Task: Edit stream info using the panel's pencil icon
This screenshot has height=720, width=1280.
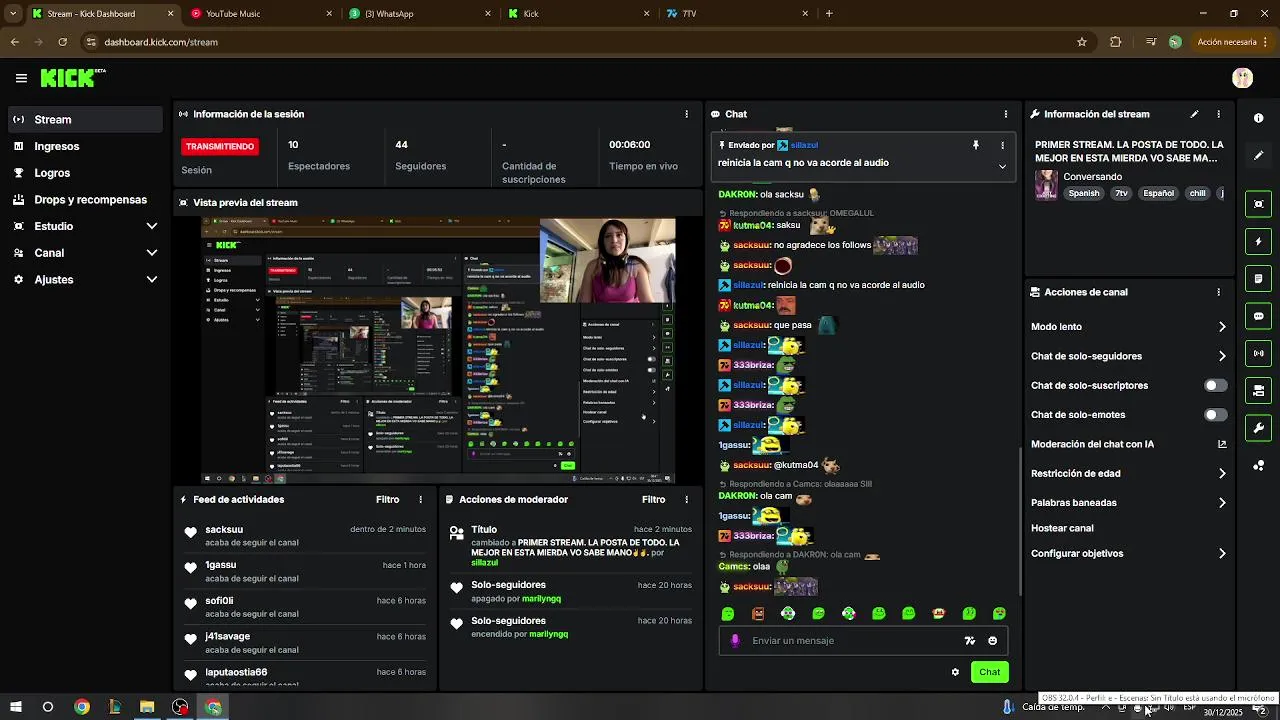Action: point(1194,114)
